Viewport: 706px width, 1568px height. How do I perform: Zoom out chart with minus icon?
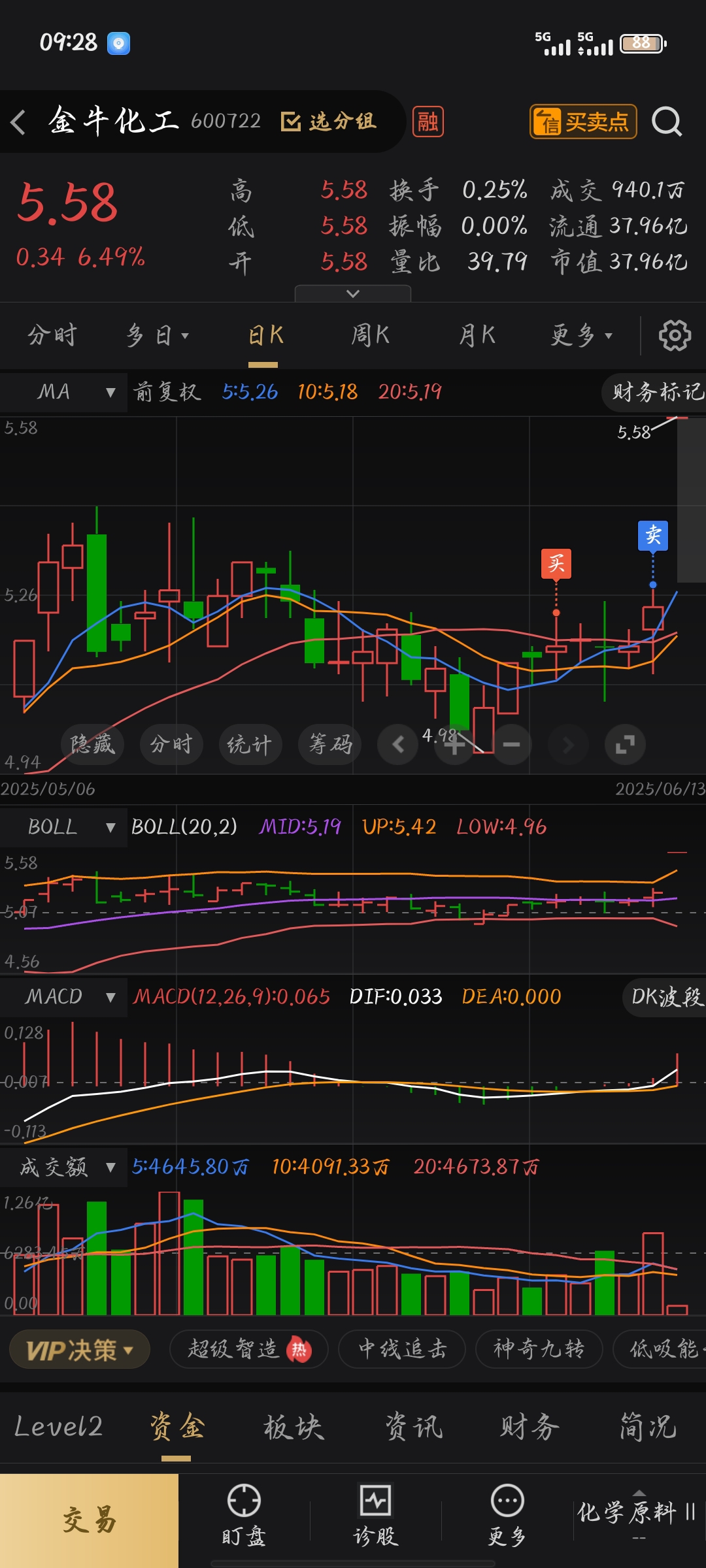(x=511, y=744)
